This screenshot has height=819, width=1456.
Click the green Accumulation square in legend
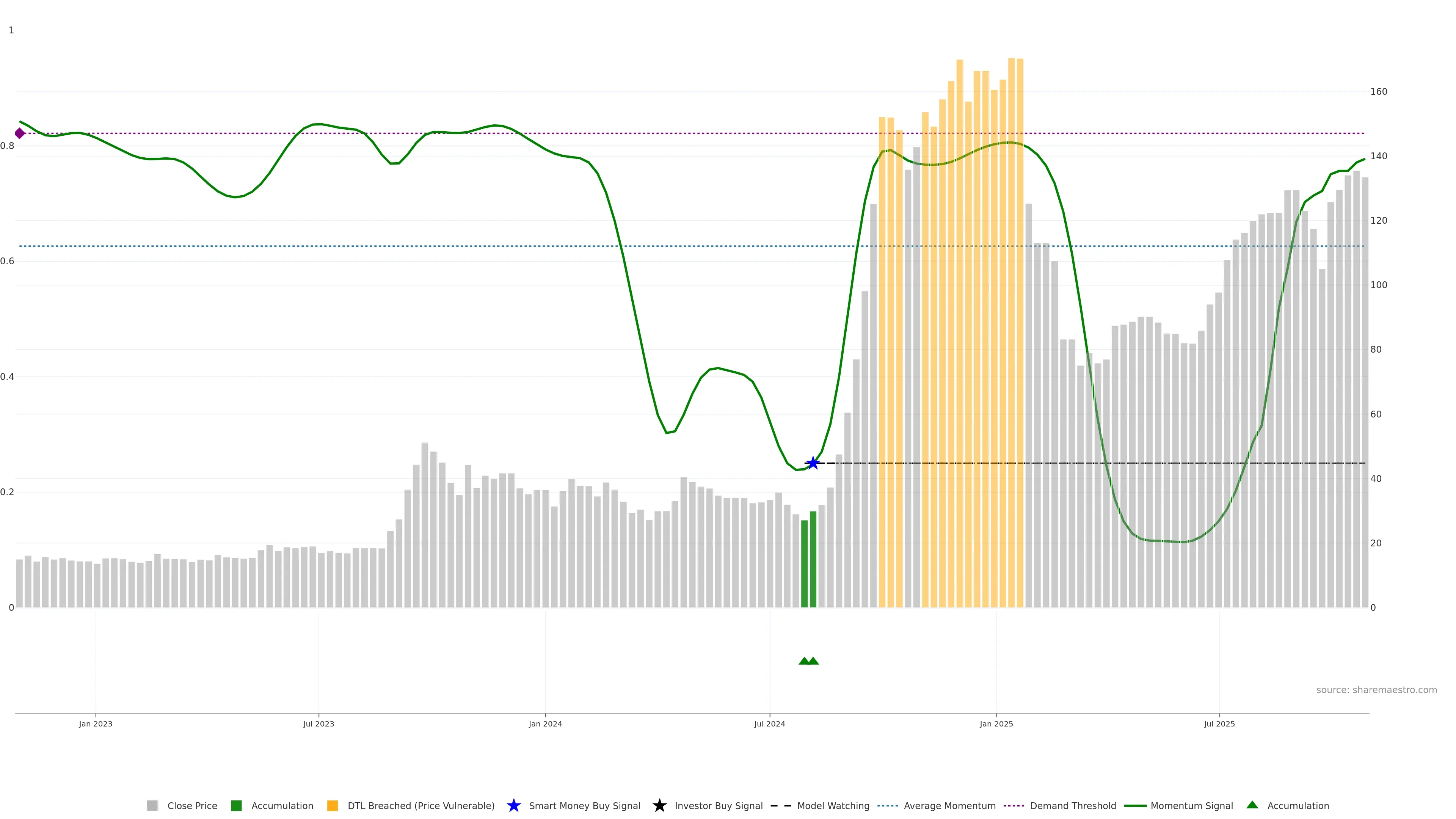pos(236,805)
